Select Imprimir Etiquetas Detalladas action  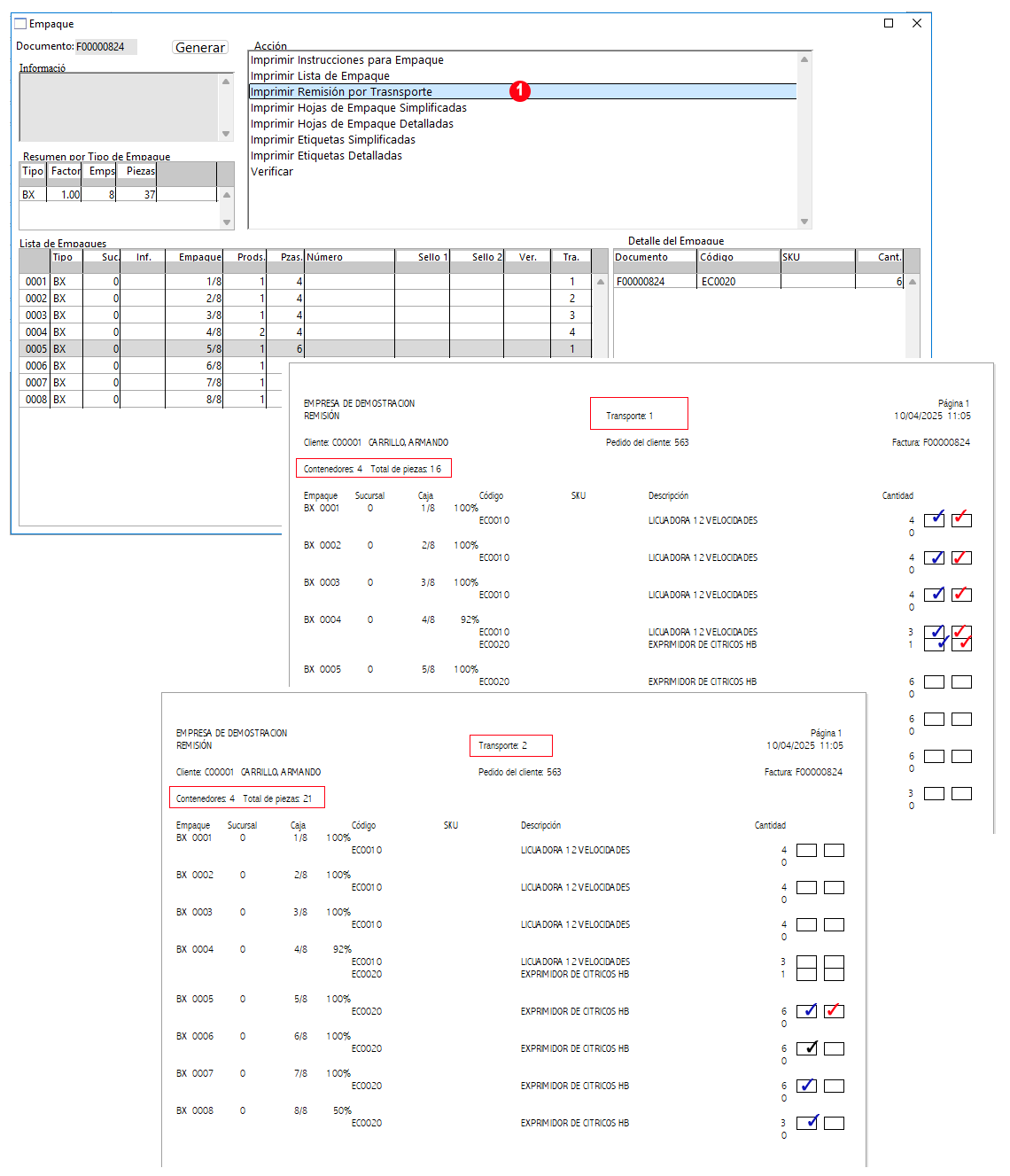[523, 156]
